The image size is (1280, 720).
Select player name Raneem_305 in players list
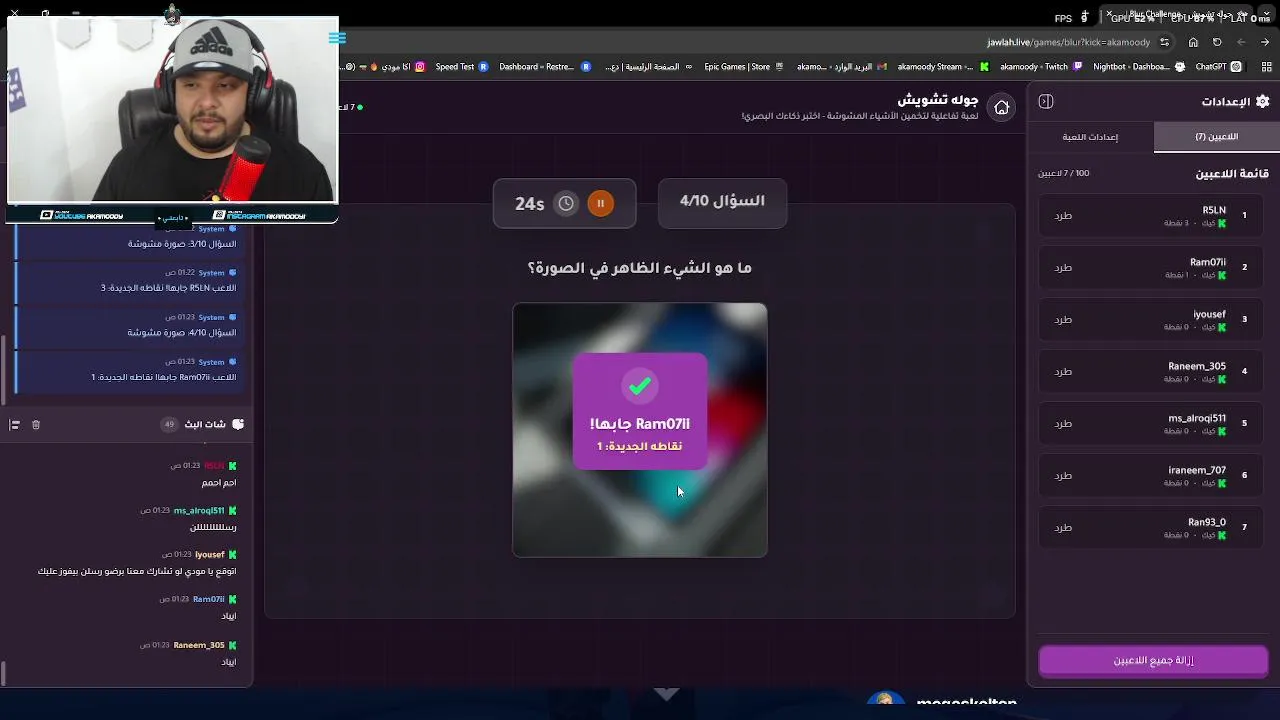coord(1197,366)
